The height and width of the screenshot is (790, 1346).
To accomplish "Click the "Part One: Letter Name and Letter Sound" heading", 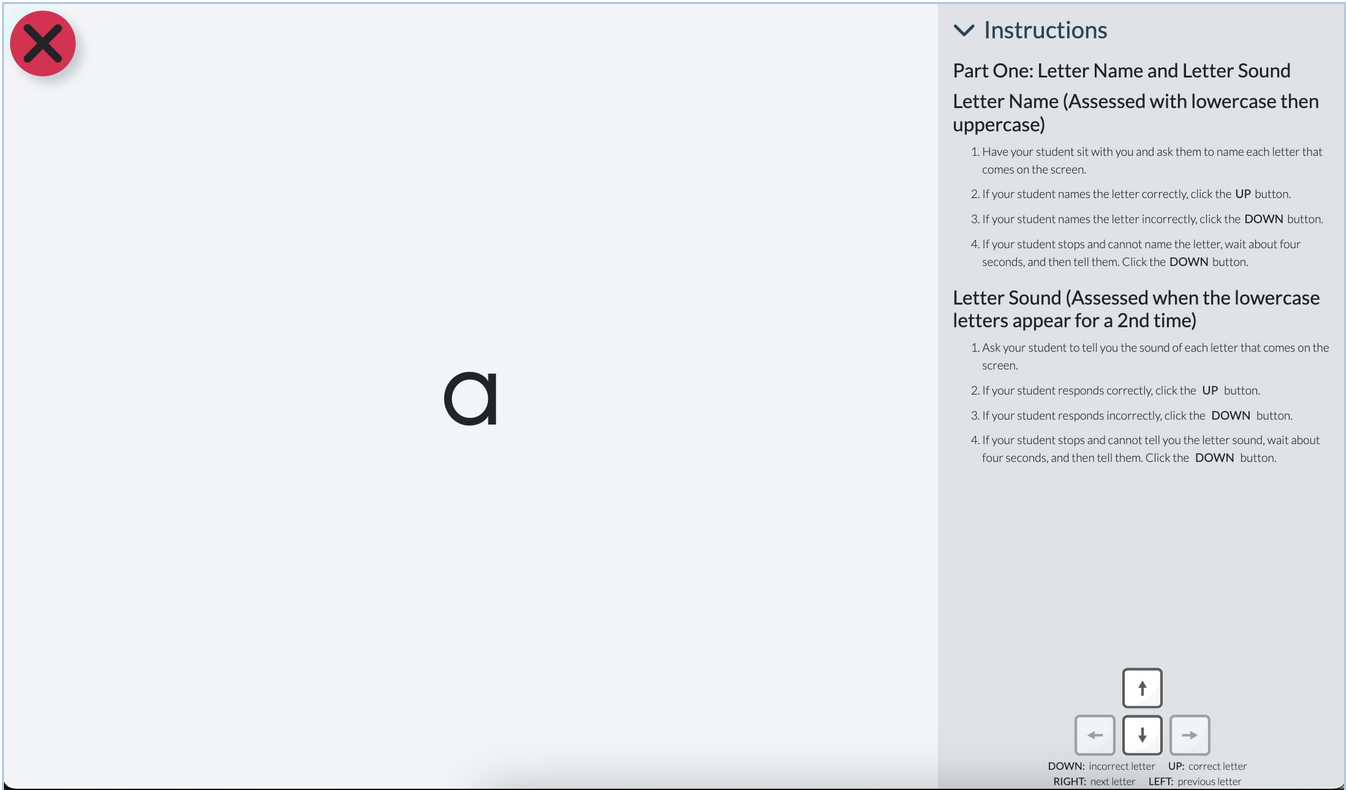I will pyautogui.click(x=1121, y=70).
